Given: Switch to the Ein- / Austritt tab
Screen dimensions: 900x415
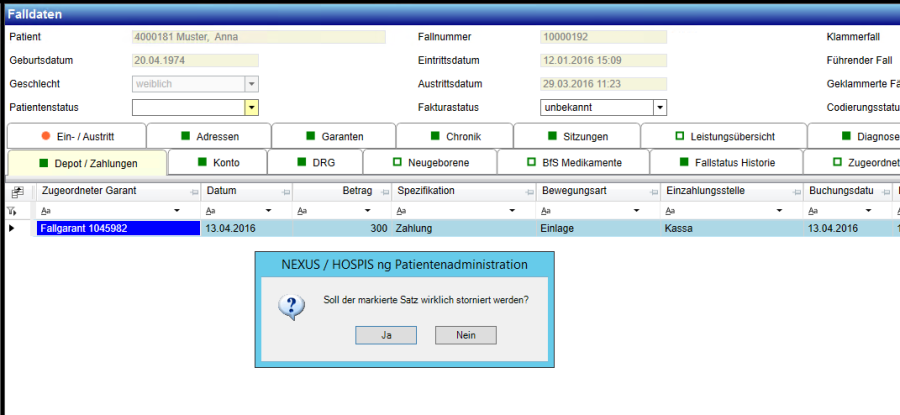Looking at the screenshot, I should tap(77, 137).
